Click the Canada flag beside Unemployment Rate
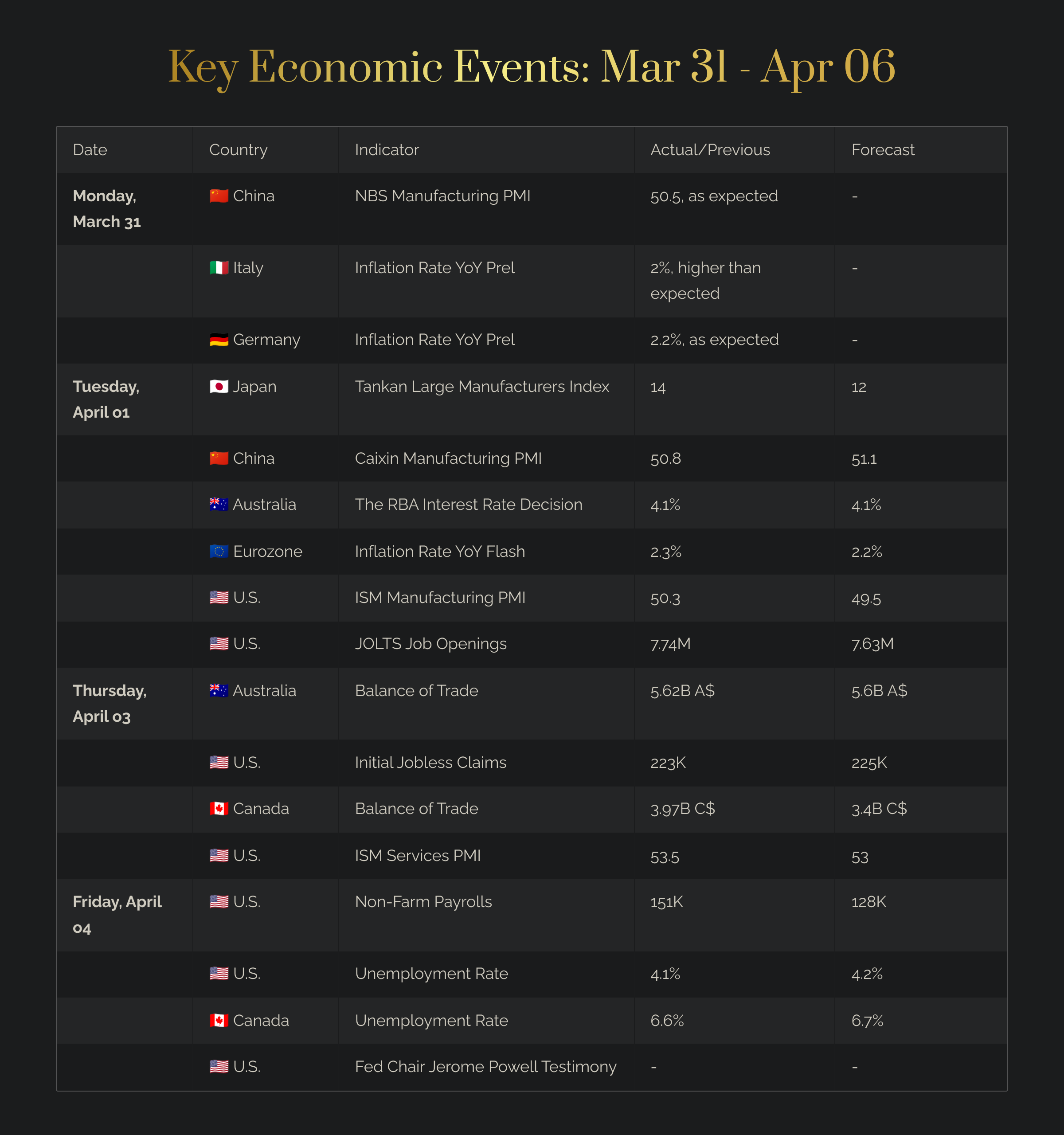The width and height of the screenshot is (1064, 1135). pos(219,1021)
